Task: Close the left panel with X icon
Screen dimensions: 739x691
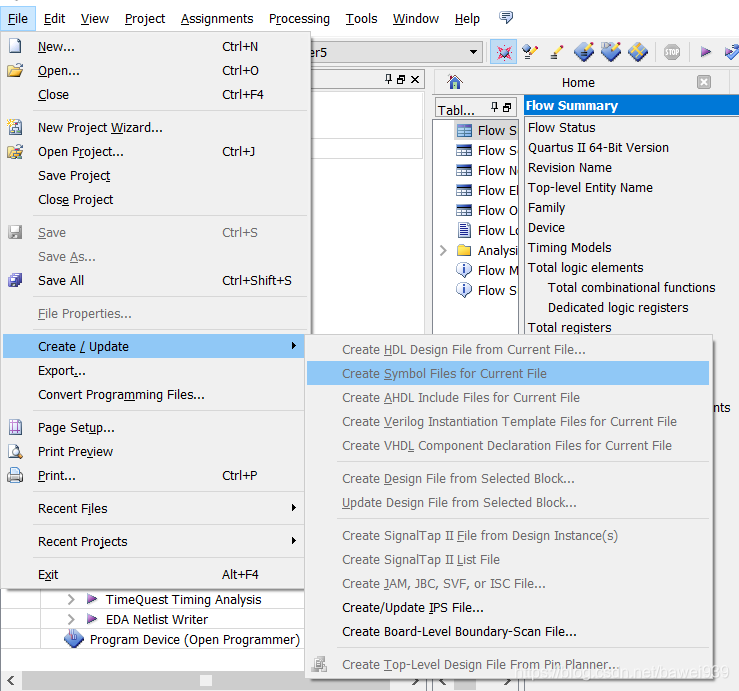Action: coord(415,79)
